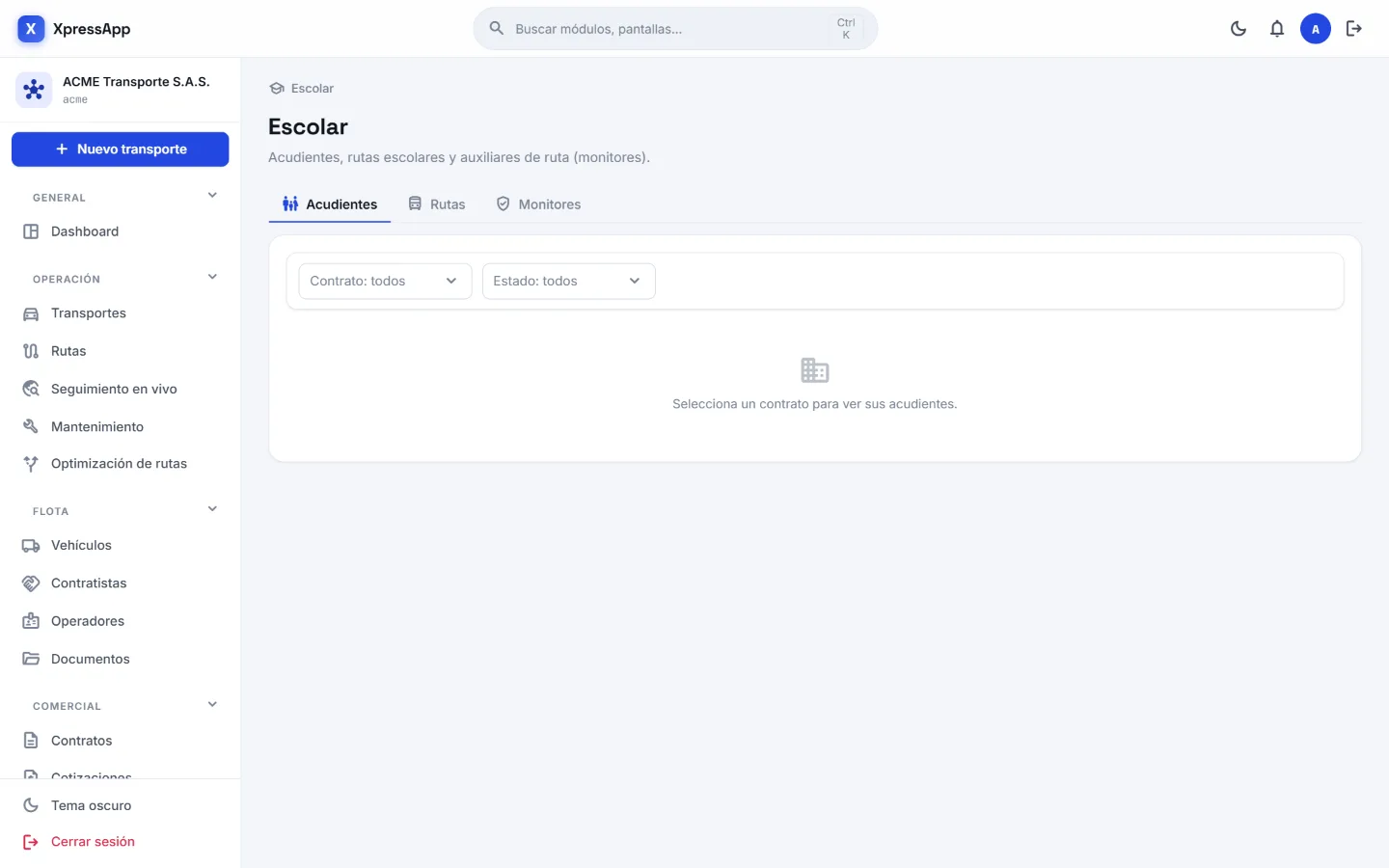The image size is (1389, 868).
Task: Click the Rutas tab bus icon
Action: pyautogui.click(x=415, y=203)
